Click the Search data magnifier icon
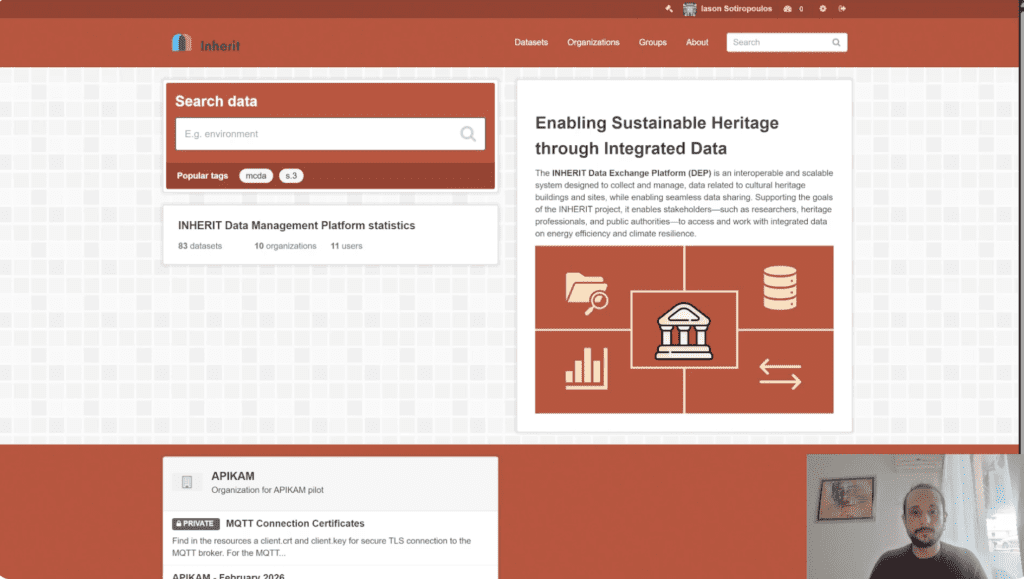This screenshot has width=1024, height=579. pos(468,134)
